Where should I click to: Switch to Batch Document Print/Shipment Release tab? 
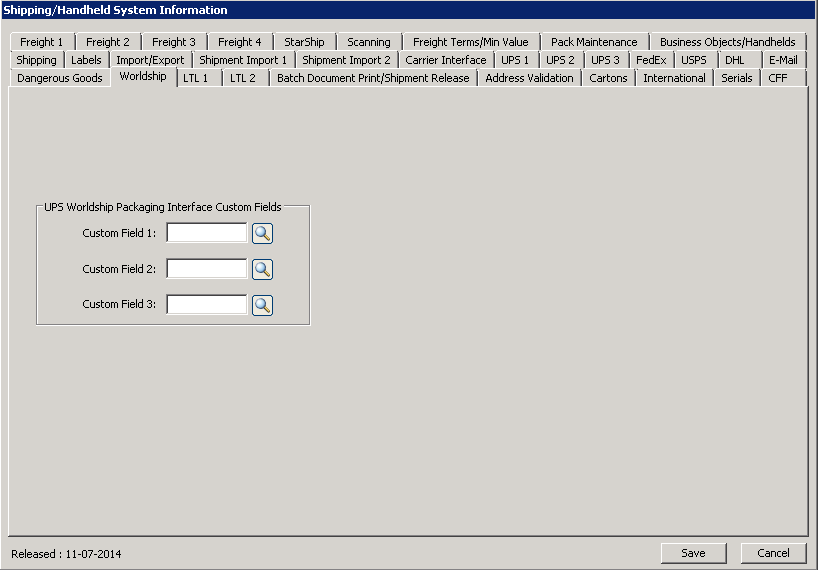(373, 78)
